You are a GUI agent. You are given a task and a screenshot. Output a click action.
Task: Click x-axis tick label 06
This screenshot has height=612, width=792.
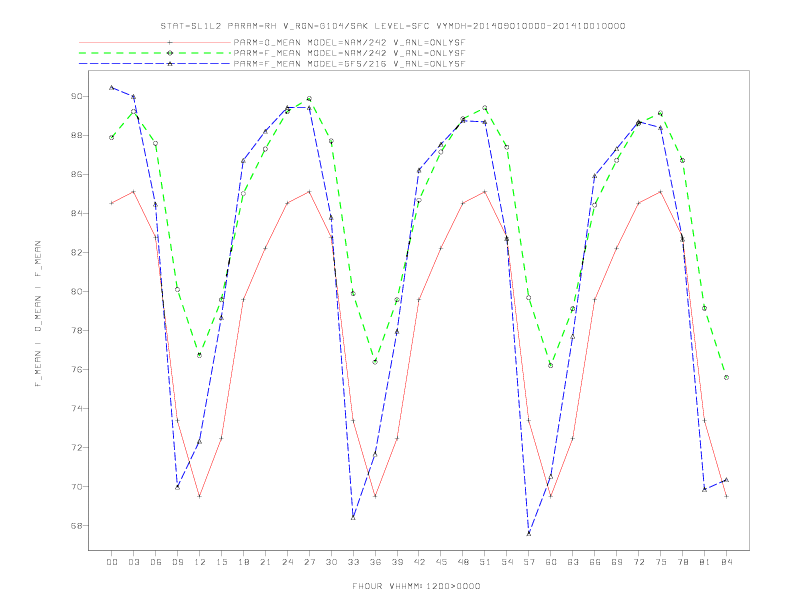pyautogui.click(x=156, y=562)
